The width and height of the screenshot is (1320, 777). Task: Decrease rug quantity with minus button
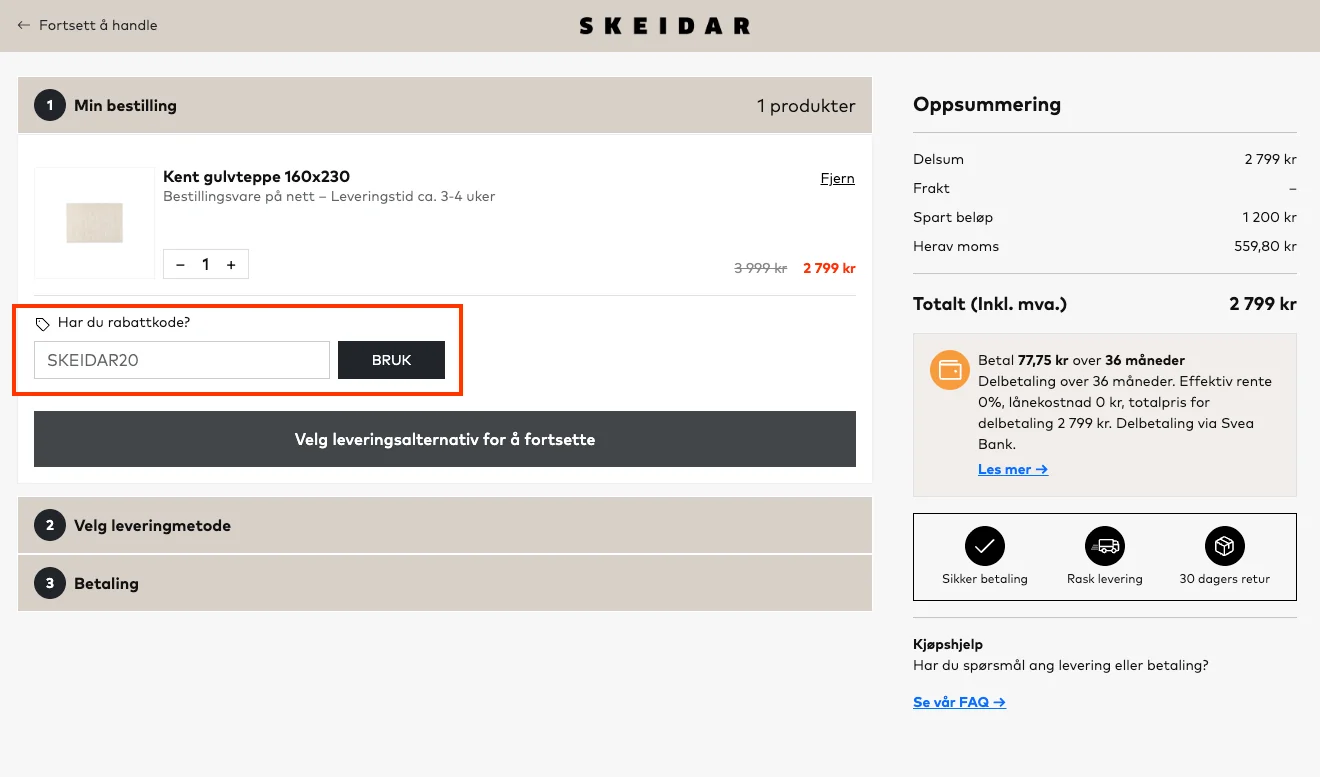click(x=180, y=264)
